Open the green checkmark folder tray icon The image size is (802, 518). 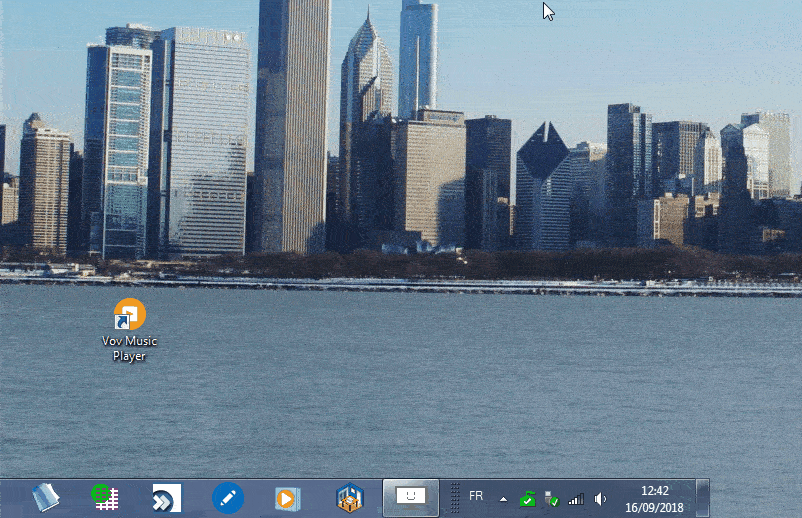527,499
